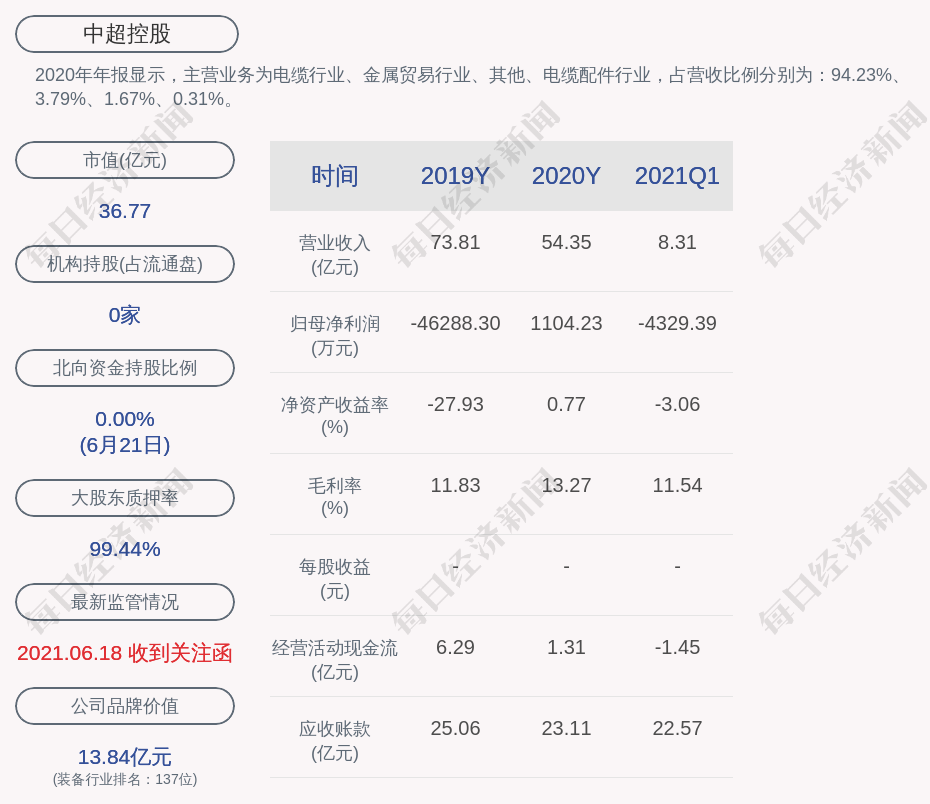The width and height of the screenshot is (930, 804).
Task: Select receivables value 22.57
Action: point(677,729)
